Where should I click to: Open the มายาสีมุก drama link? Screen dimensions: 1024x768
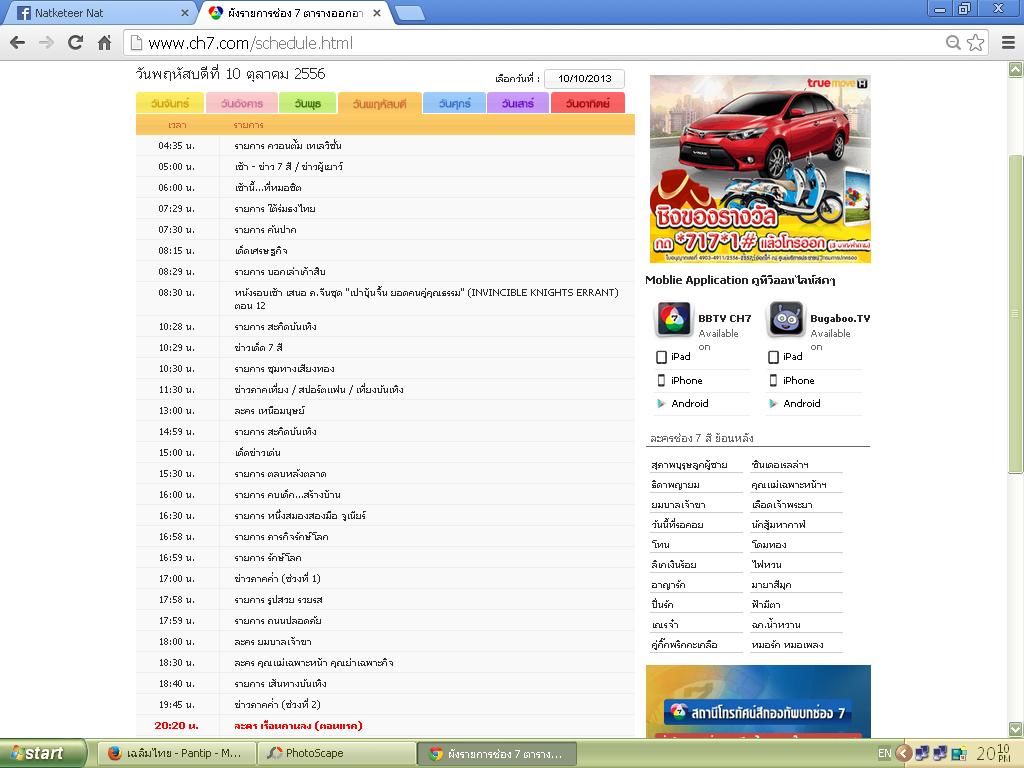(x=771, y=584)
